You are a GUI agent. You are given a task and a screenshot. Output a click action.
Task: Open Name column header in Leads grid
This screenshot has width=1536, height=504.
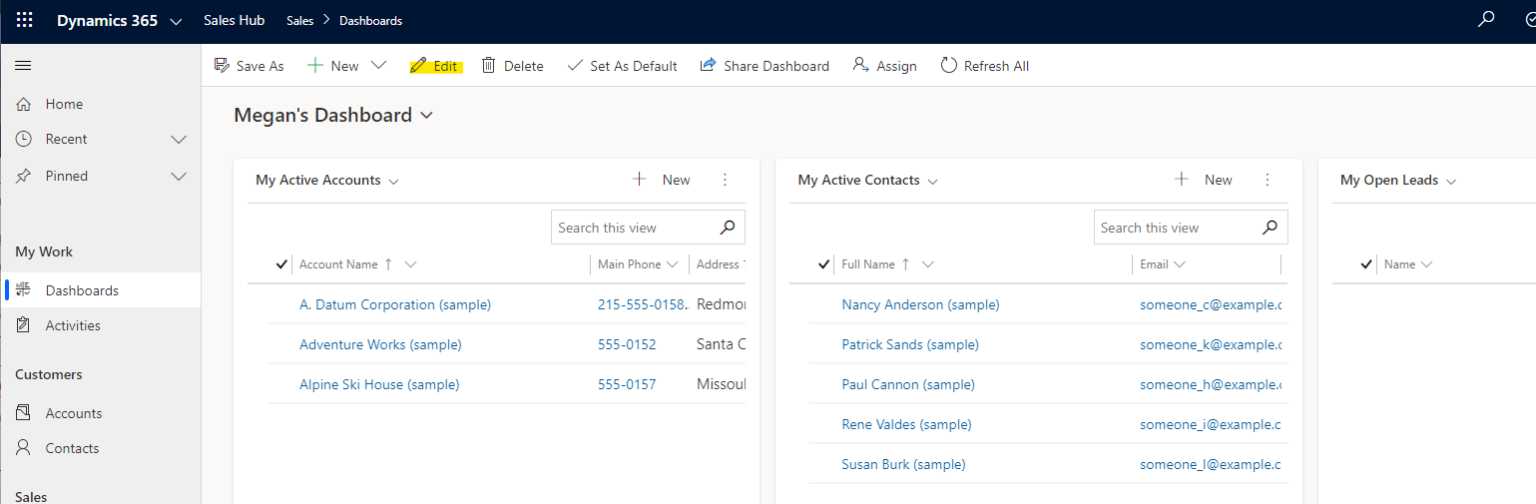tap(1408, 265)
